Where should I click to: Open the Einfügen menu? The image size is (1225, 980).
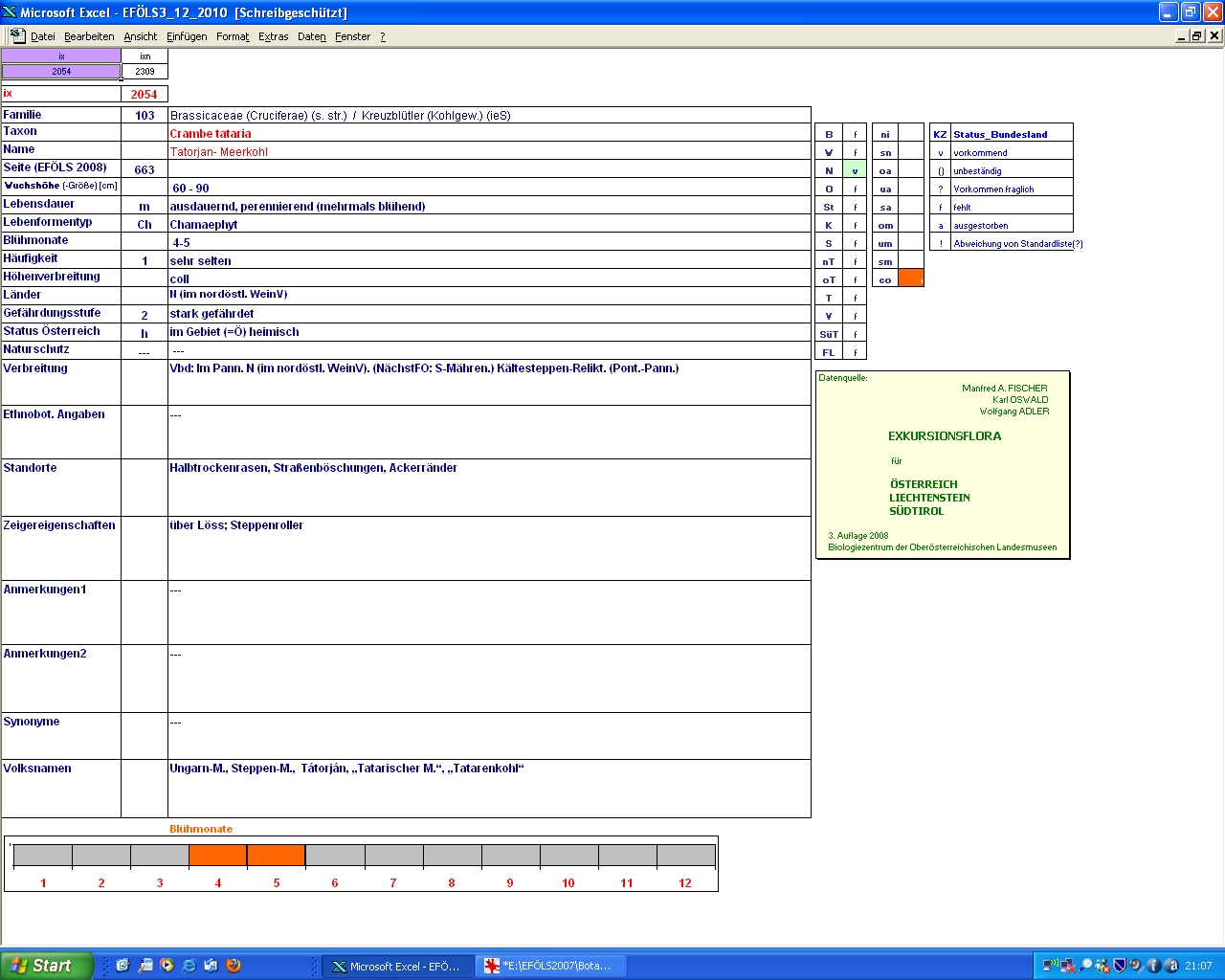click(x=187, y=36)
